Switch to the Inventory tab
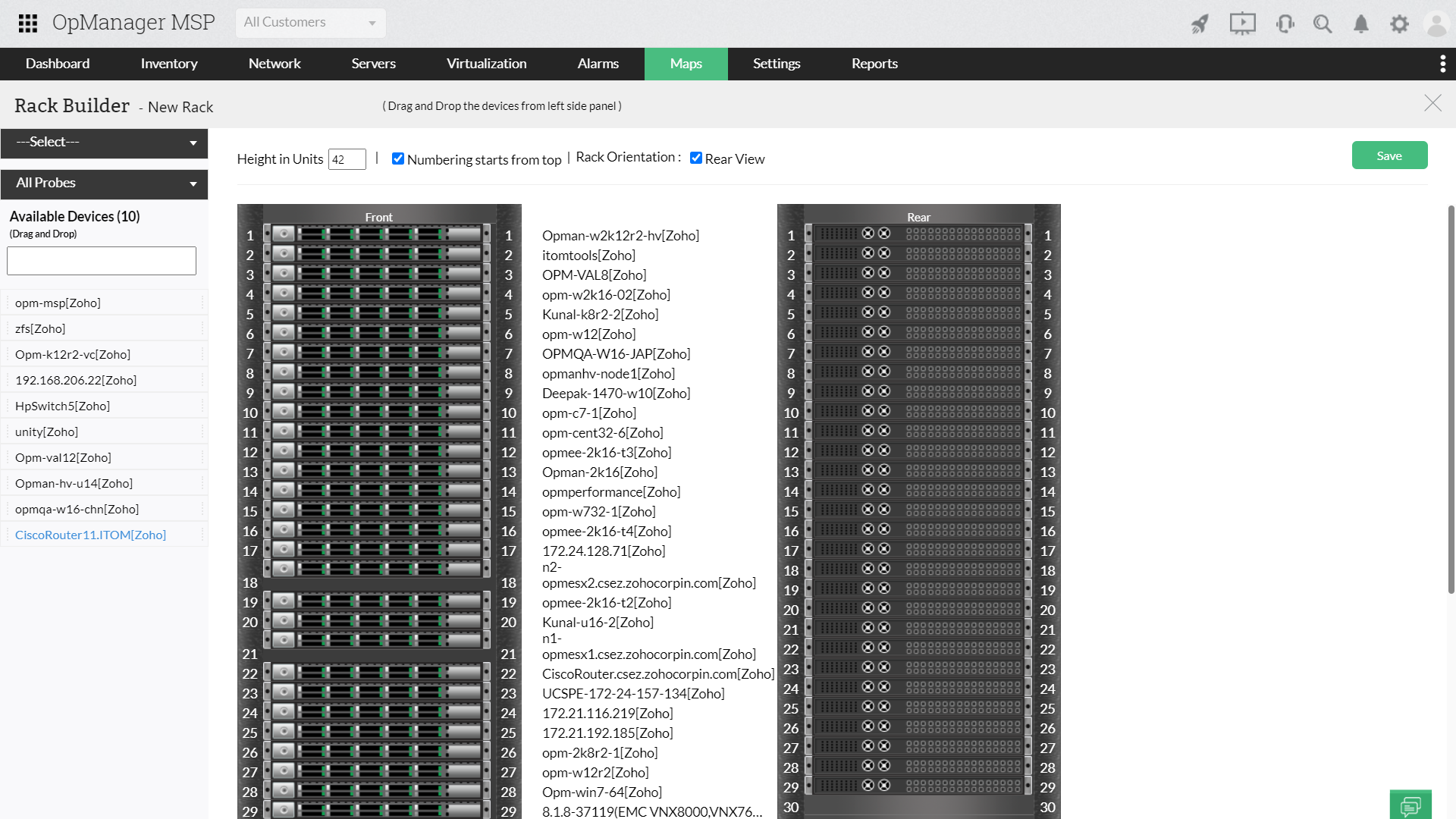 [x=169, y=64]
